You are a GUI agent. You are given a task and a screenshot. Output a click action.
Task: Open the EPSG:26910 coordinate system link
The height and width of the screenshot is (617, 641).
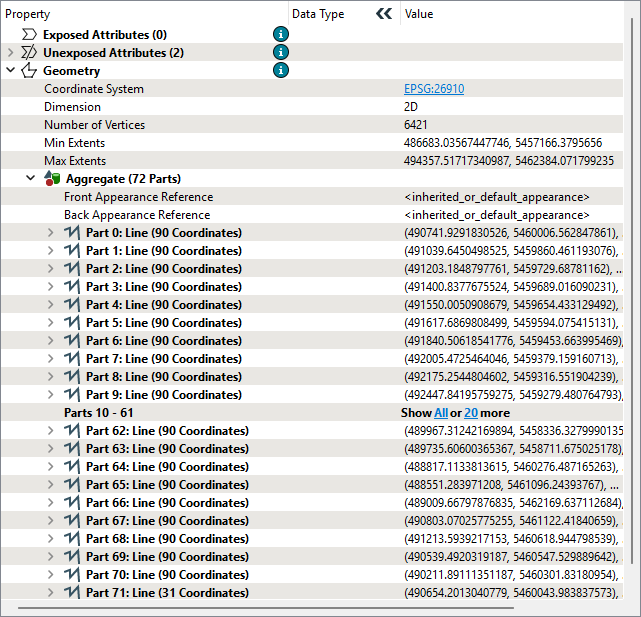point(433,89)
